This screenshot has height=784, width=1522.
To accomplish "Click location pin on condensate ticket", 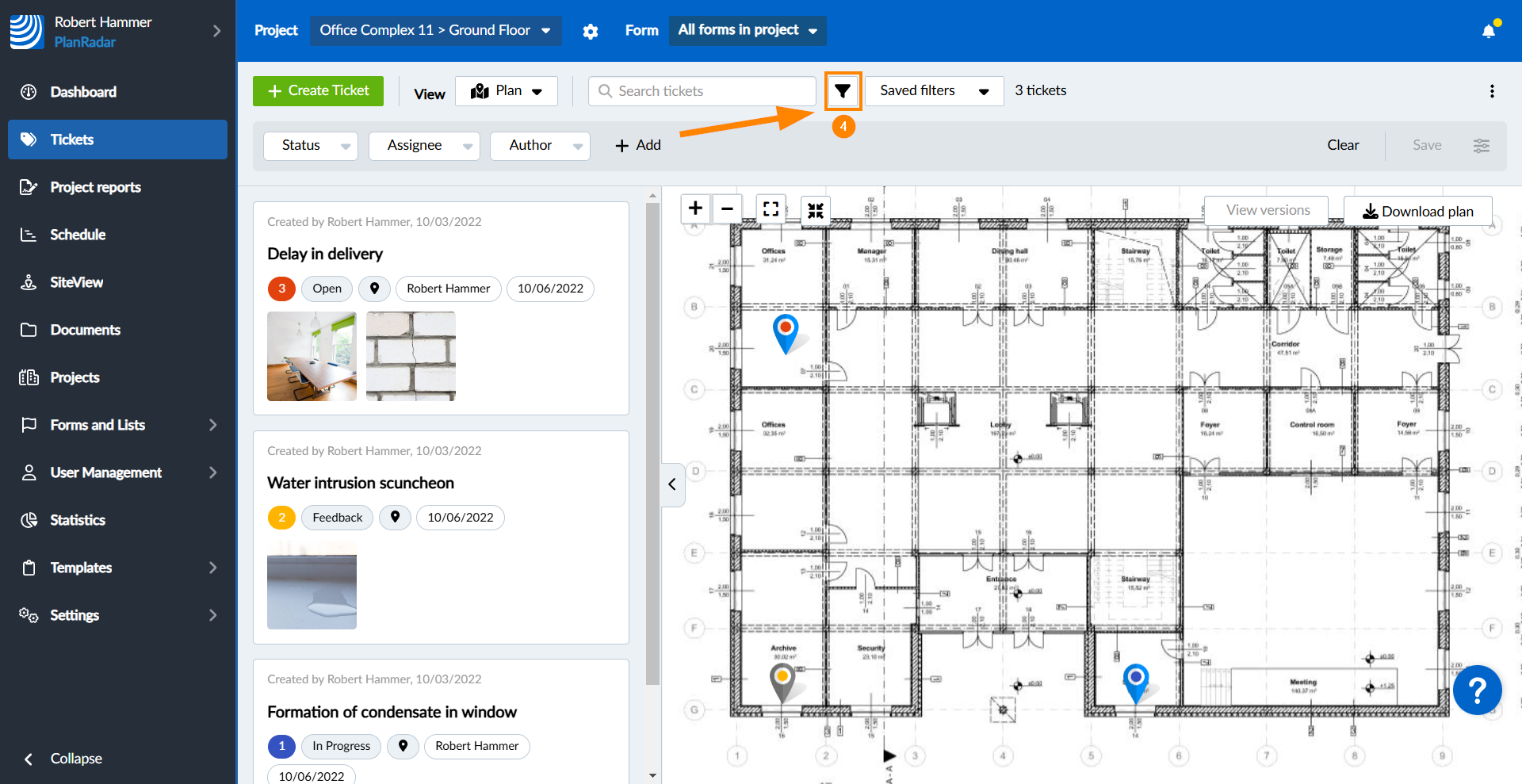I will [403, 746].
